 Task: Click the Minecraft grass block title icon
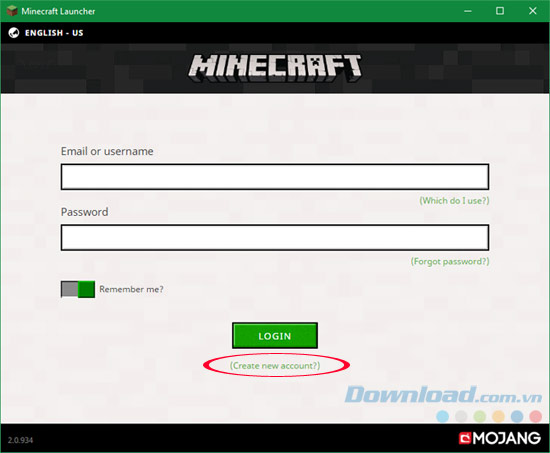(12, 11)
